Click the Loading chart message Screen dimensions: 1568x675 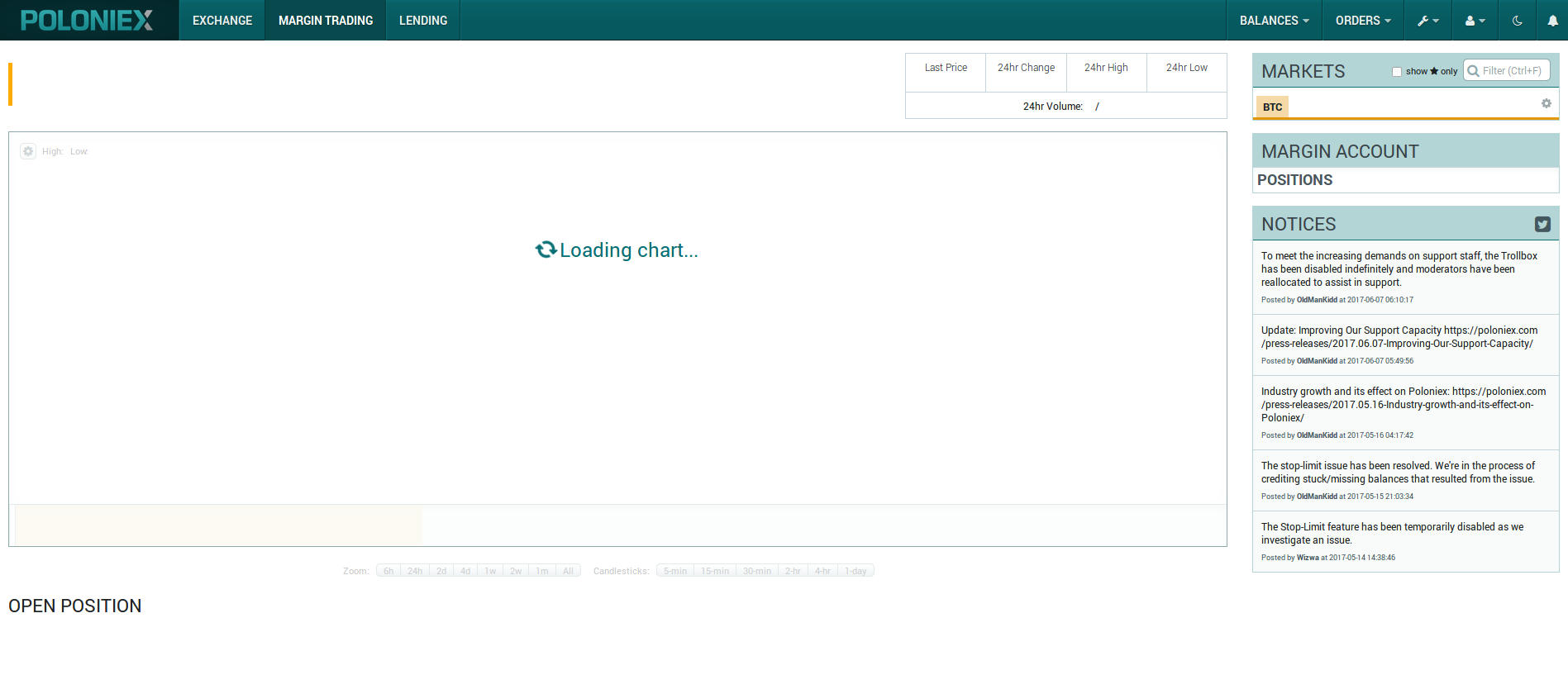click(617, 250)
